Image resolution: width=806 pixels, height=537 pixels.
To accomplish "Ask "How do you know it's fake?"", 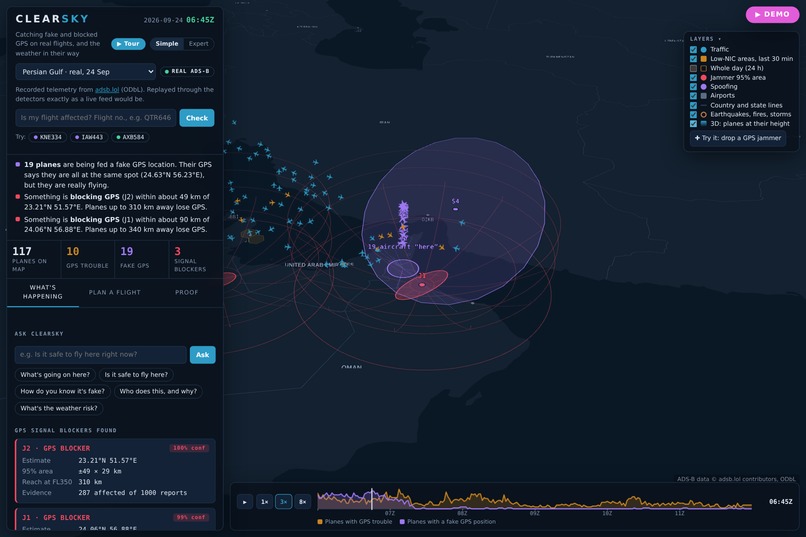I will (x=62, y=391).
